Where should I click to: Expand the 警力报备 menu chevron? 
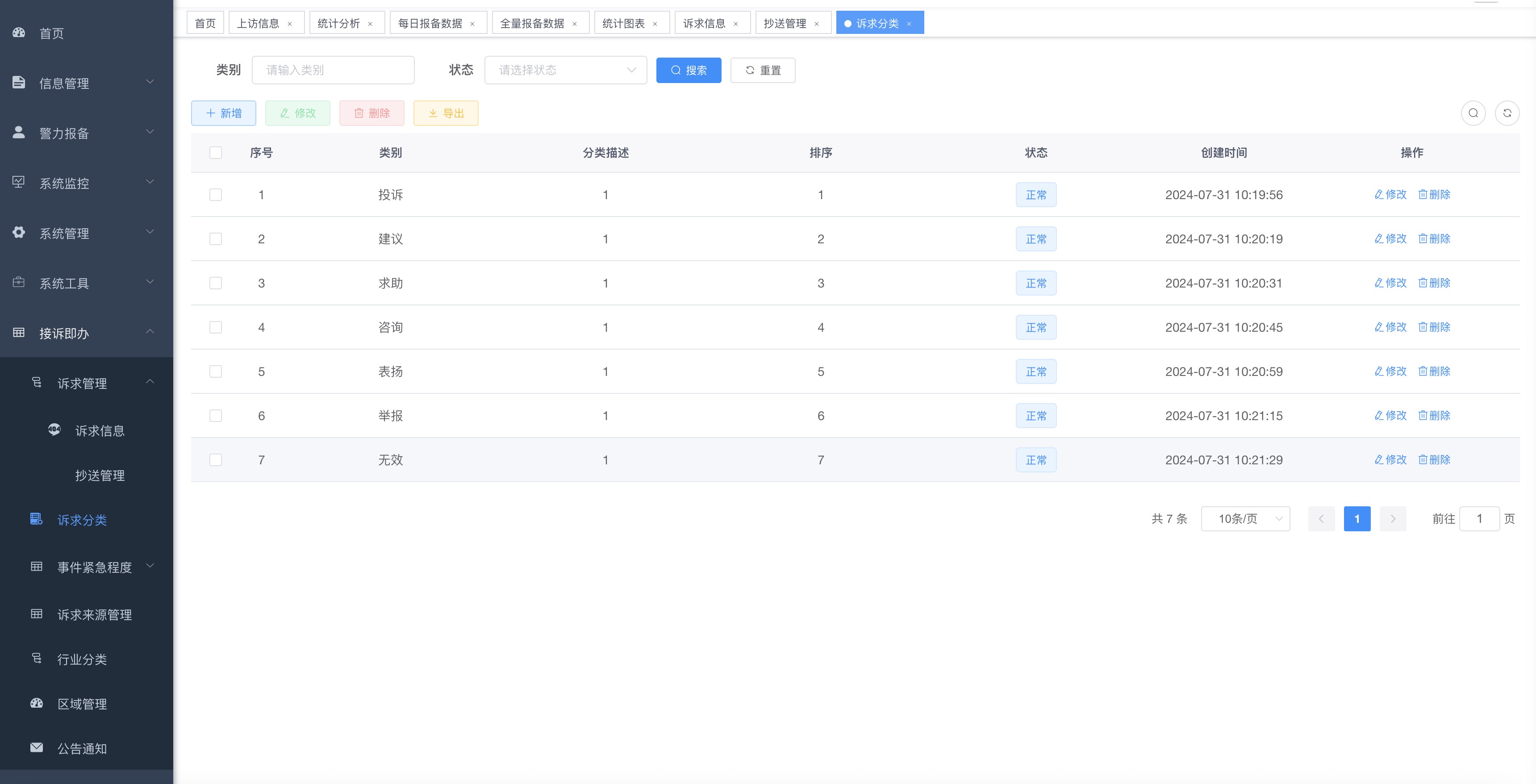pos(150,132)
